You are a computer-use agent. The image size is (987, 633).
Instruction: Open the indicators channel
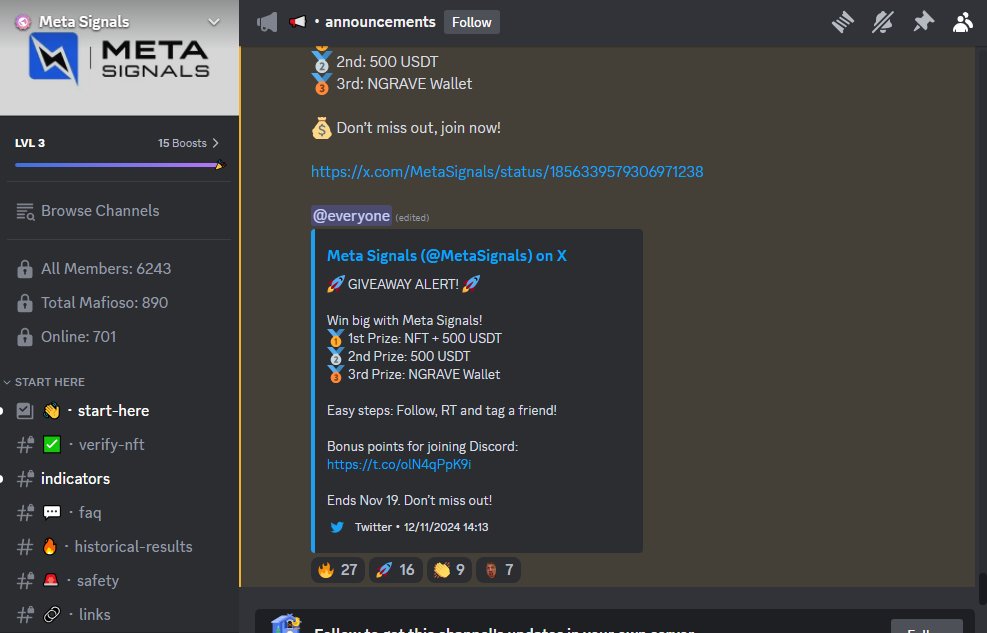(x=120, y=479)
